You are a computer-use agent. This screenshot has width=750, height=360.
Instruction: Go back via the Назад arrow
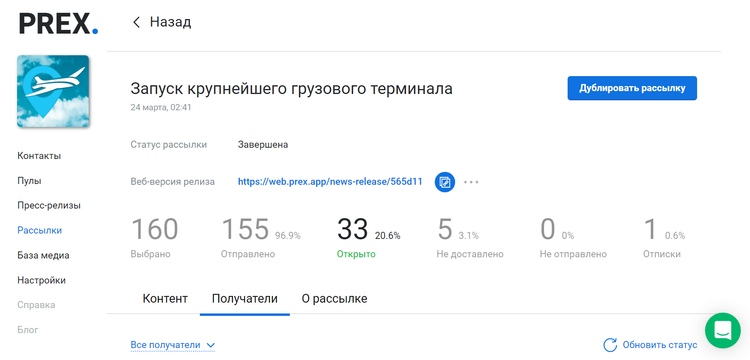pos(136,22)
